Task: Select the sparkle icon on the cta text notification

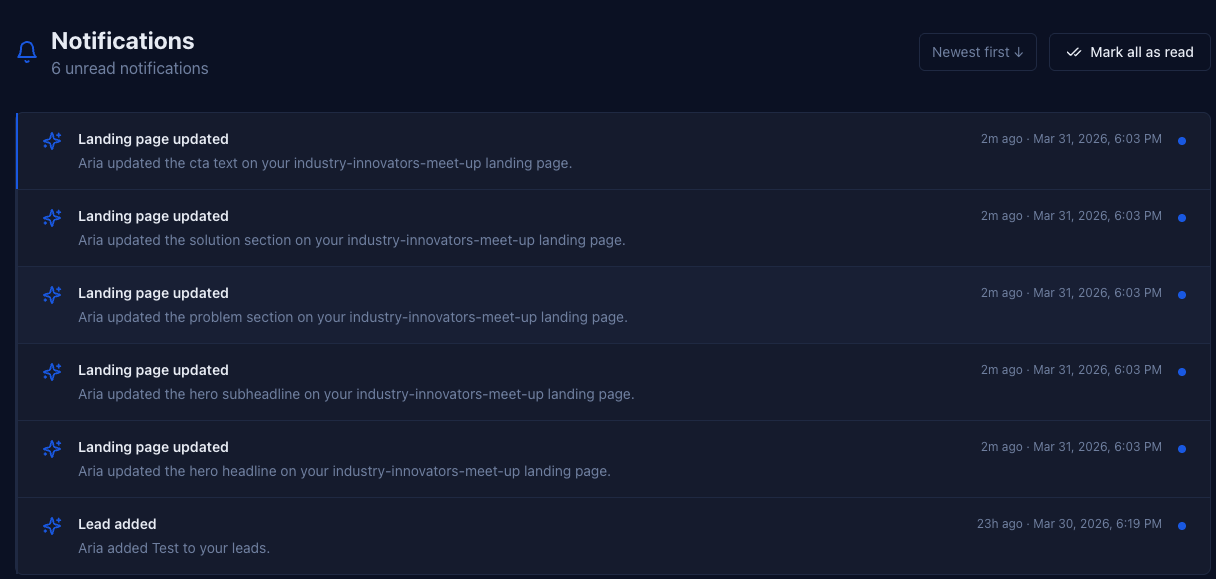Action: 52,140
